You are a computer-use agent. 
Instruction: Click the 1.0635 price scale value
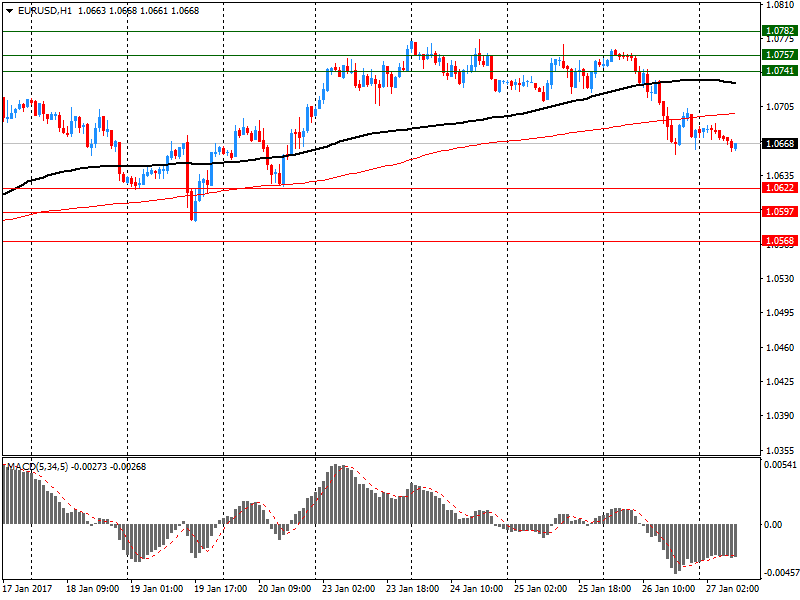click(780, 175)
